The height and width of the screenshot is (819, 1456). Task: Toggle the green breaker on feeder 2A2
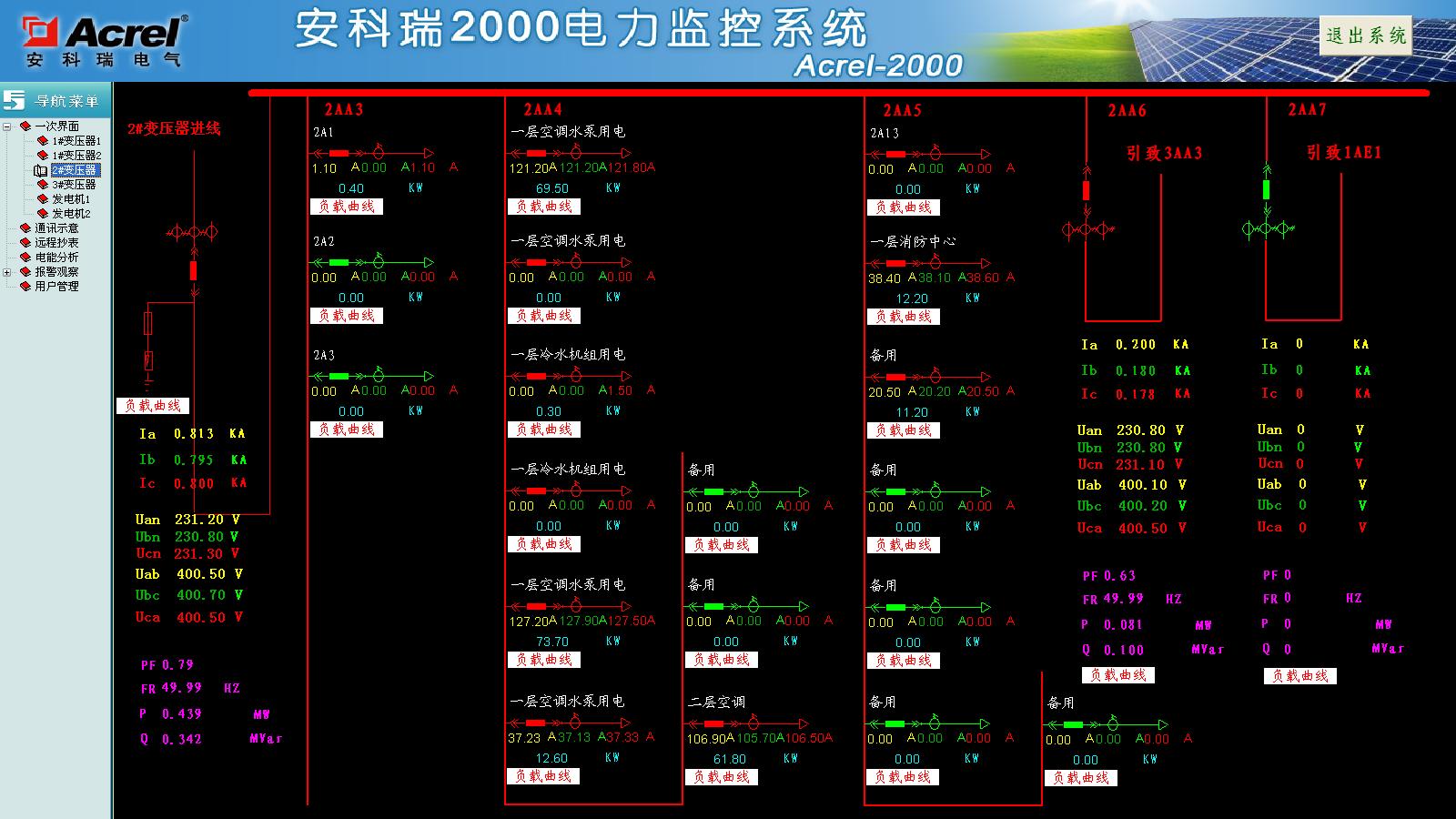click(339, 262)
